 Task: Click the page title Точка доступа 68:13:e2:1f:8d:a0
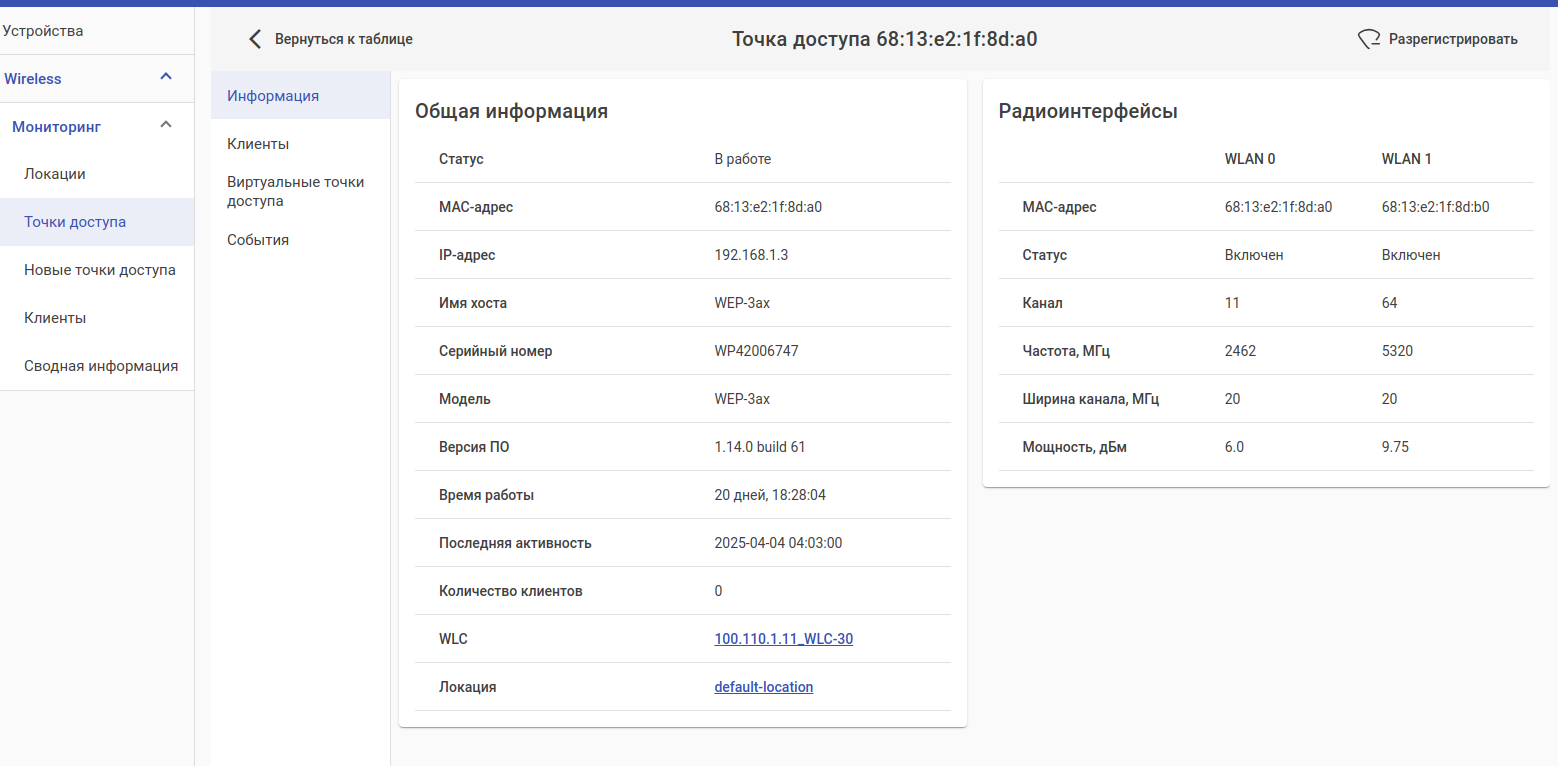click(x=884, y=39)
